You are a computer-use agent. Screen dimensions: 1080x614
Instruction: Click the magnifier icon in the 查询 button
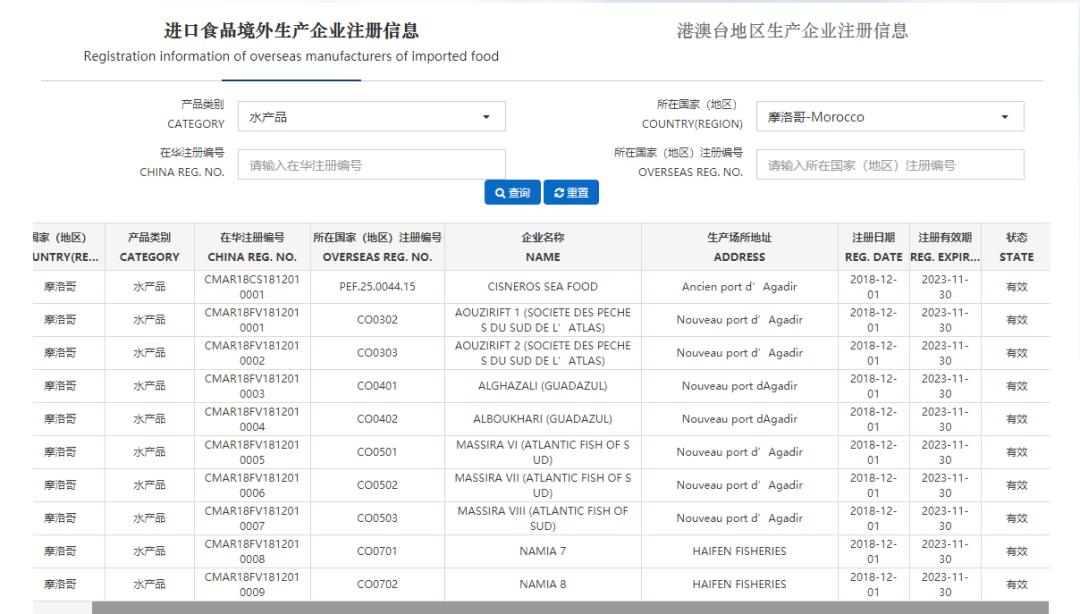pos(499,192)
